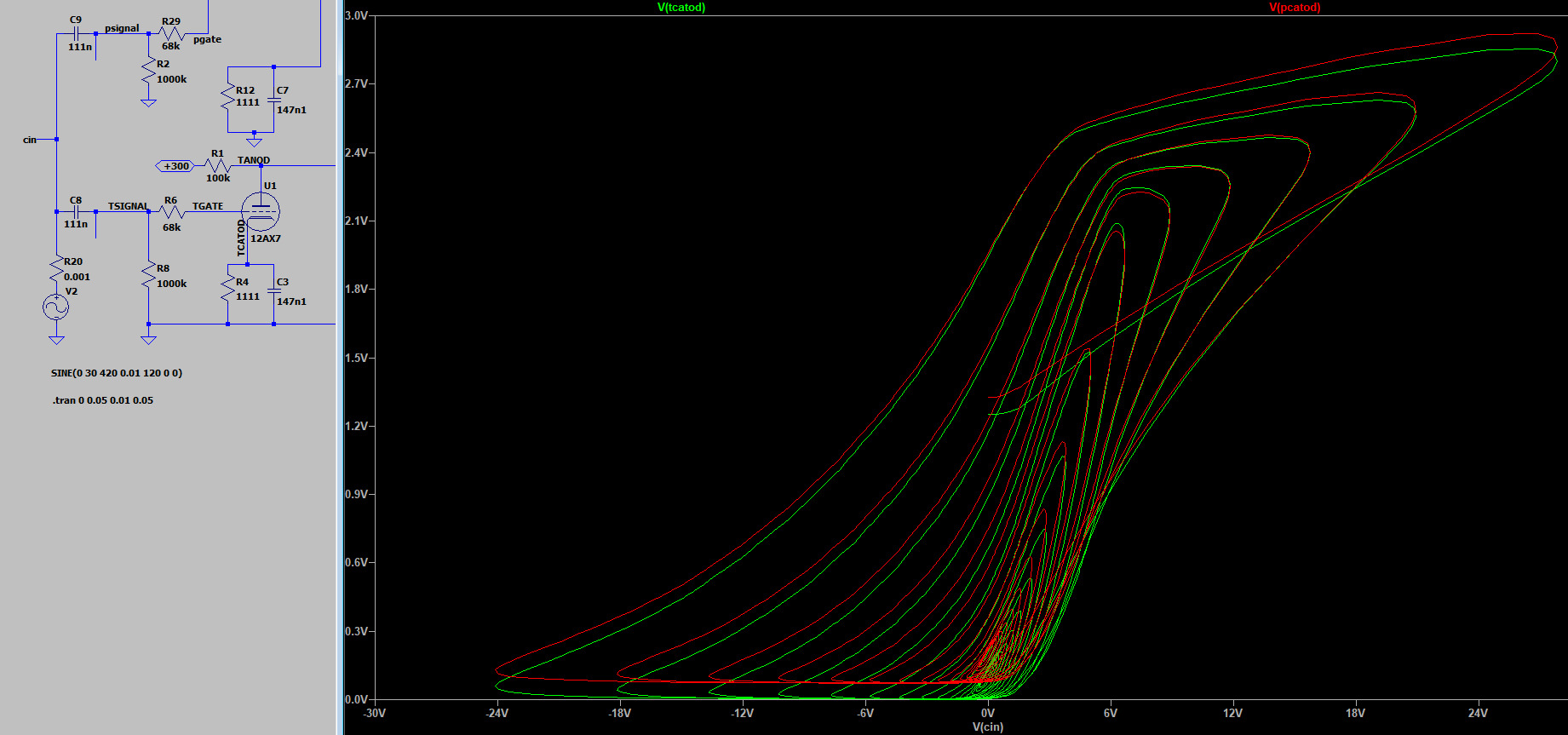The image size is (1568, 735).
Task: Select the R12 1111 resistor symbol
Action: (x=227, y=96)
